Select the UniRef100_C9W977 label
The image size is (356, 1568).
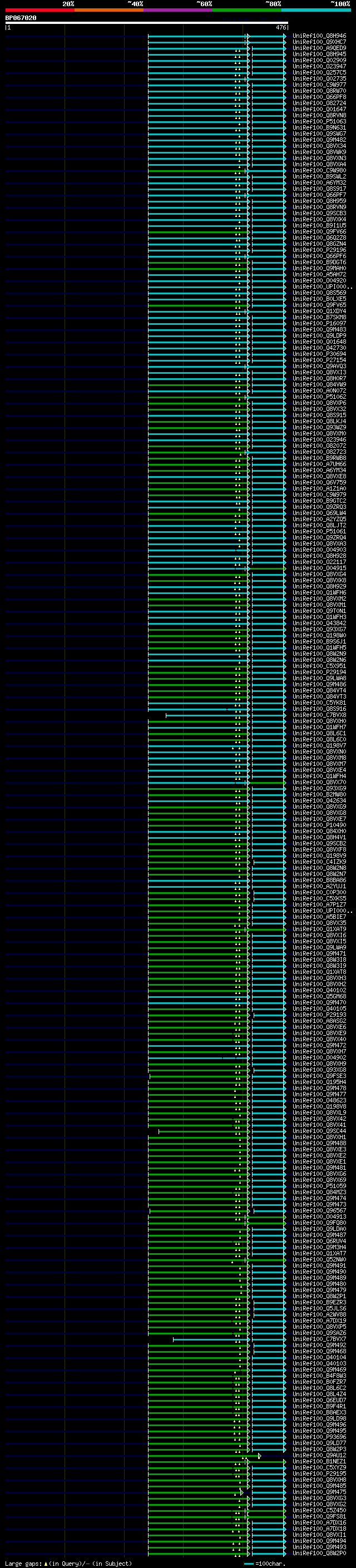tap(319, 85)
